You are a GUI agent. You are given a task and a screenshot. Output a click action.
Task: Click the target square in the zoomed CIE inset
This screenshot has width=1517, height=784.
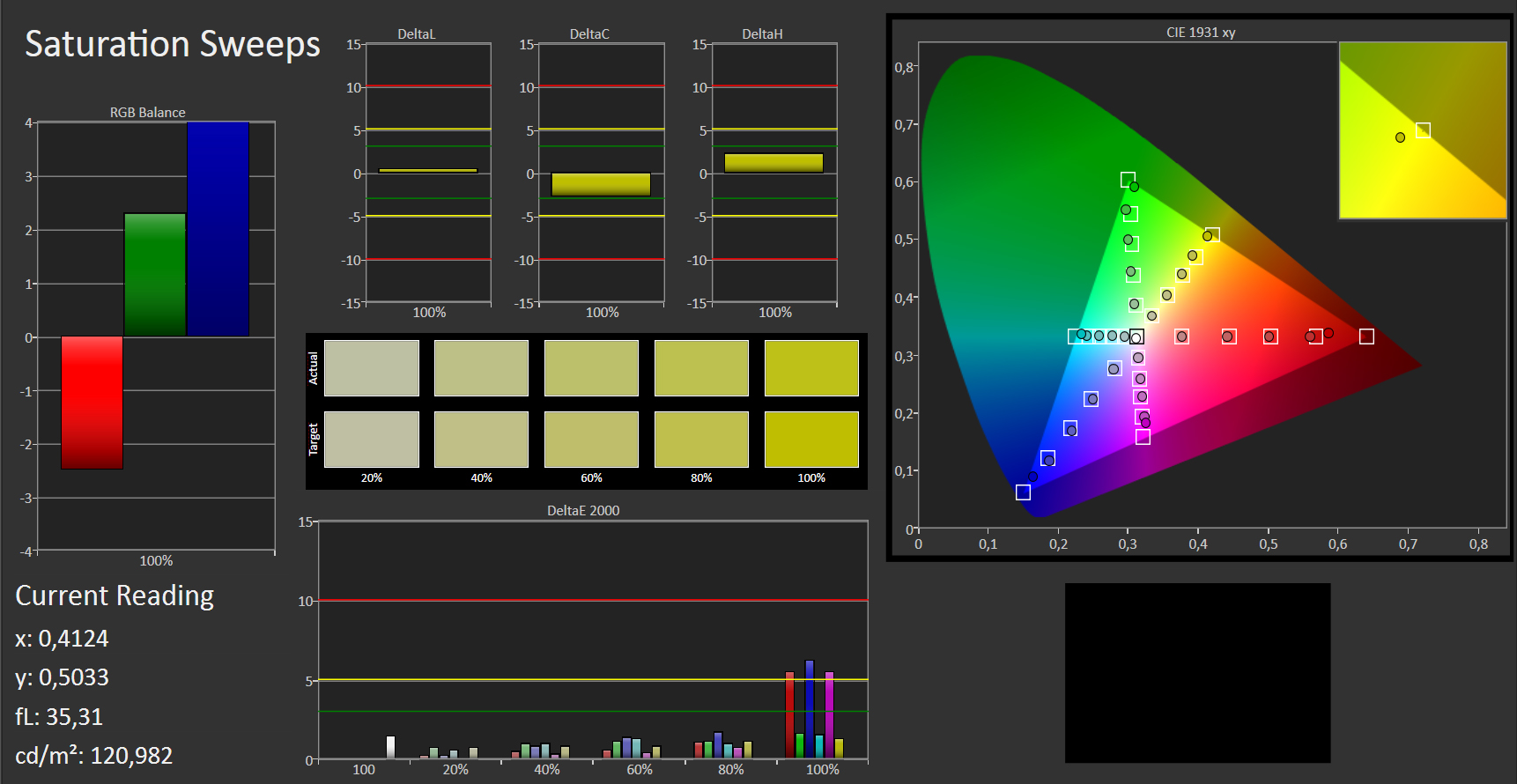click(x=1423, y=130)
